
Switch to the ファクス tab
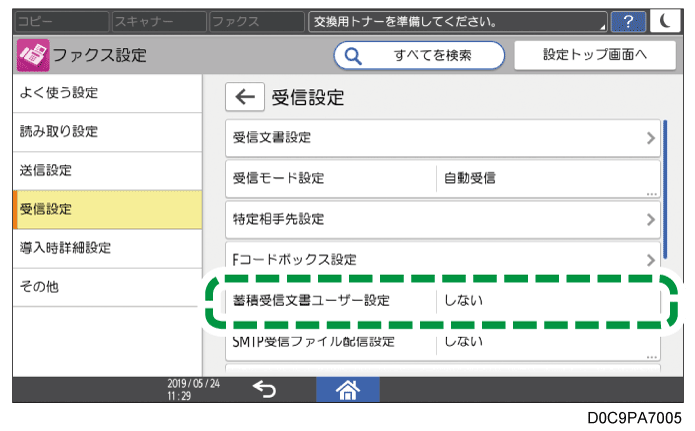[x=257, y=21]
